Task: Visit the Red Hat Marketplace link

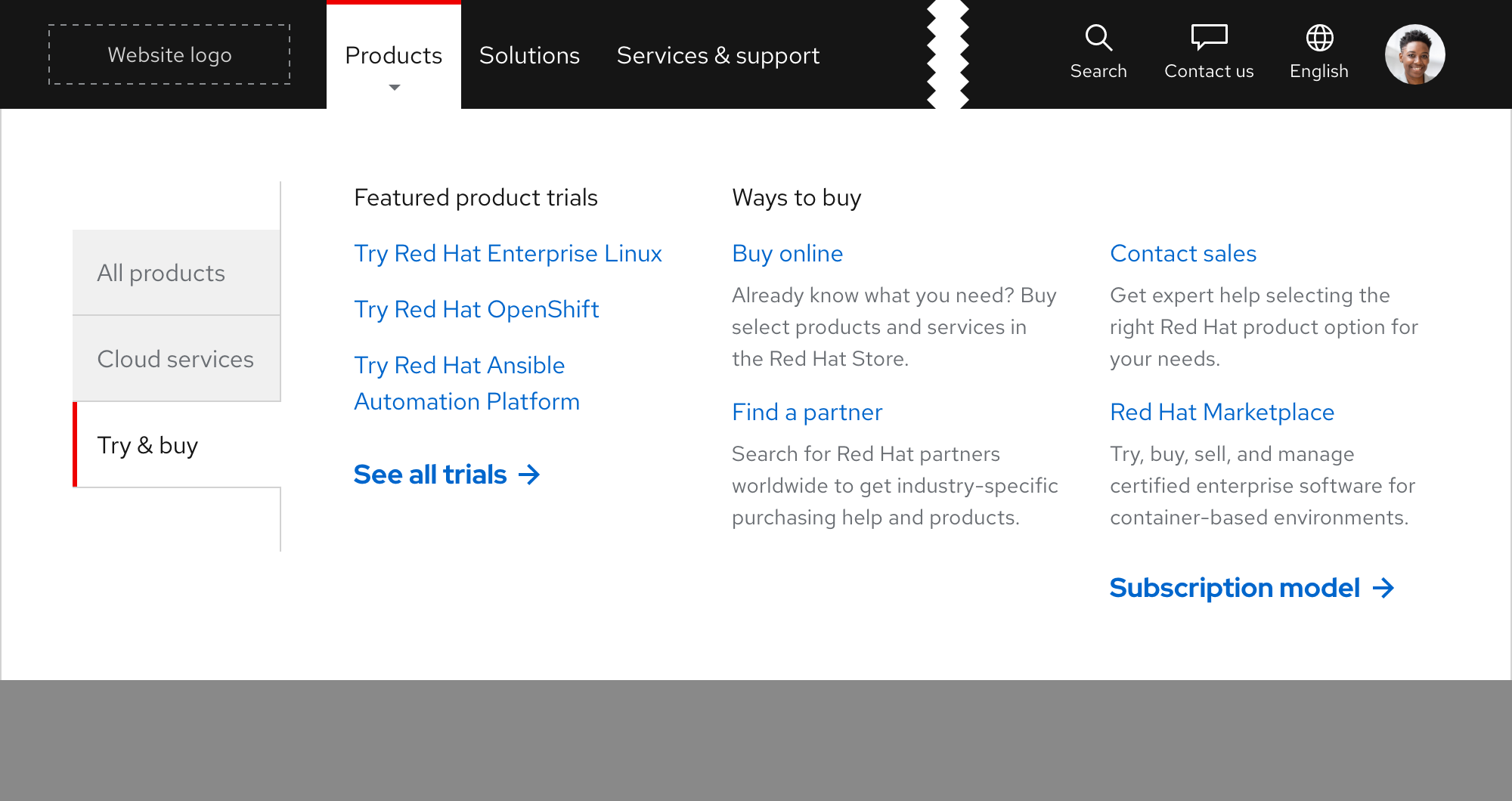Action: click(x=1222, y=412)
